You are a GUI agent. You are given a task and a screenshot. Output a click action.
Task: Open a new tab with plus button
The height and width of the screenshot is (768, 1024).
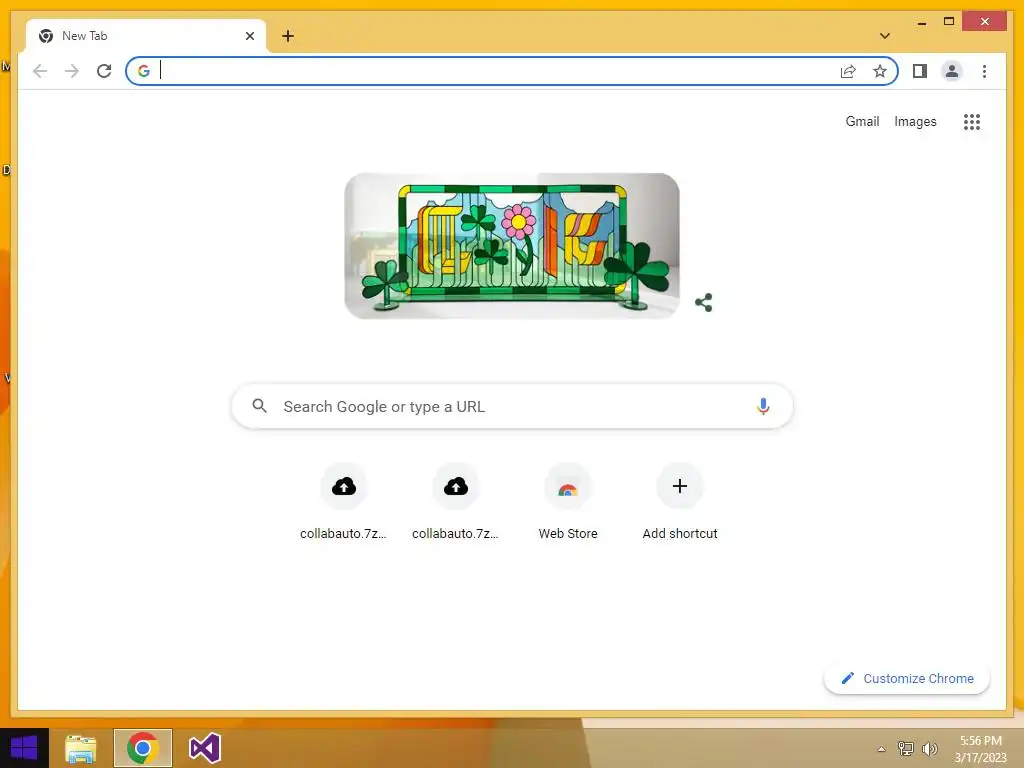(x=288, y=36)
